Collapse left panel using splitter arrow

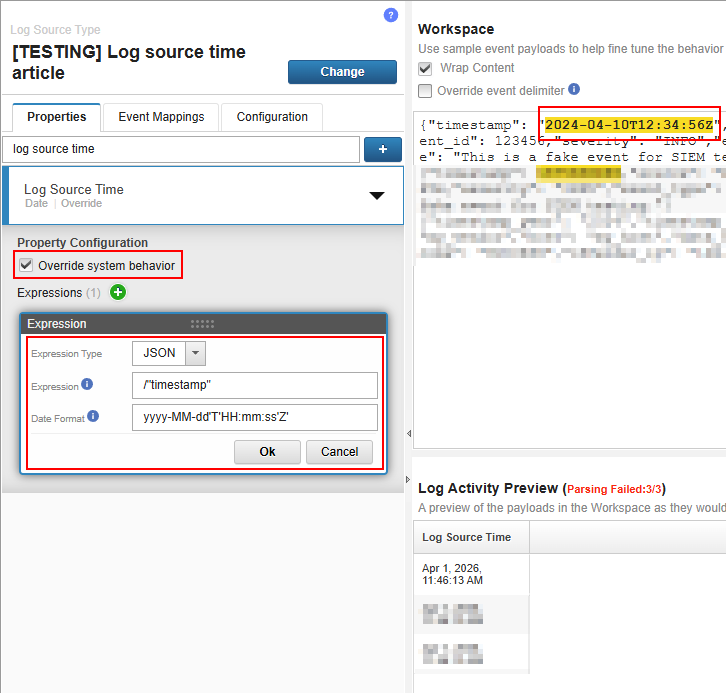[407, 433]
